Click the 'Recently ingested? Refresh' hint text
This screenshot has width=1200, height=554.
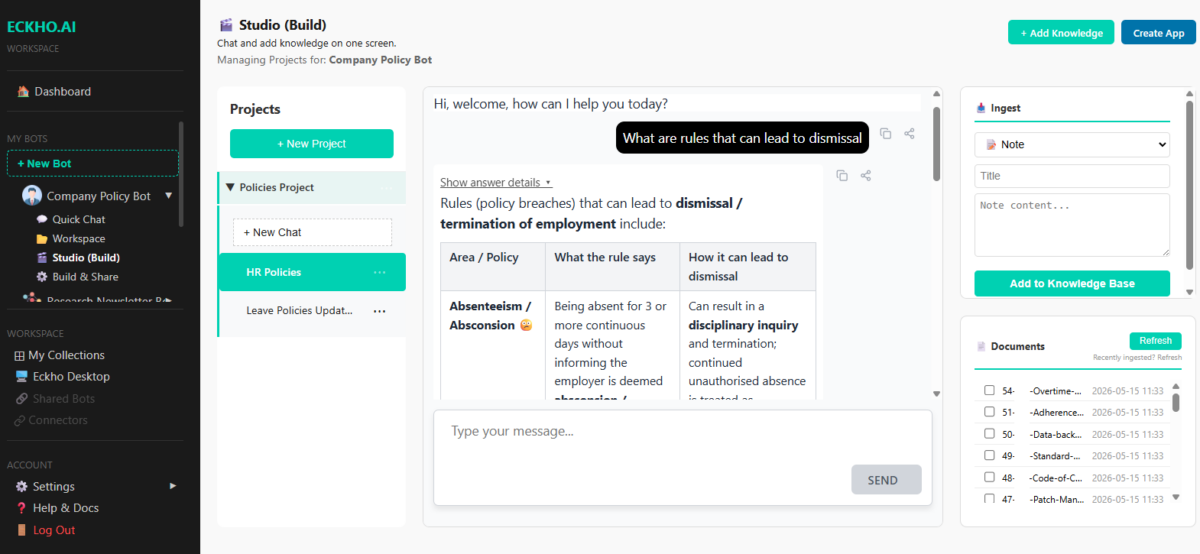tap(1137, 357)
